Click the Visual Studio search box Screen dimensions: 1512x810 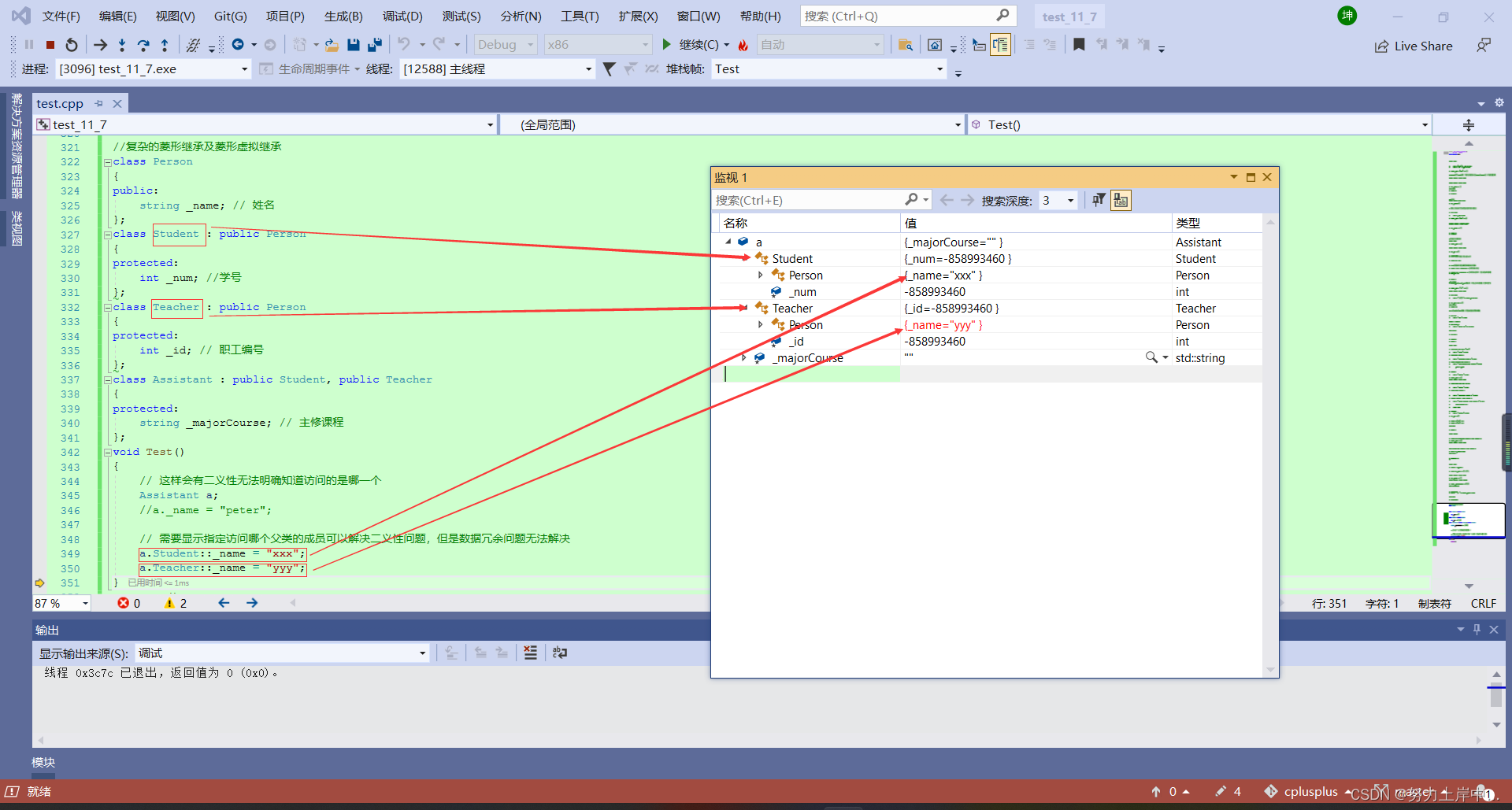(908, 16)
